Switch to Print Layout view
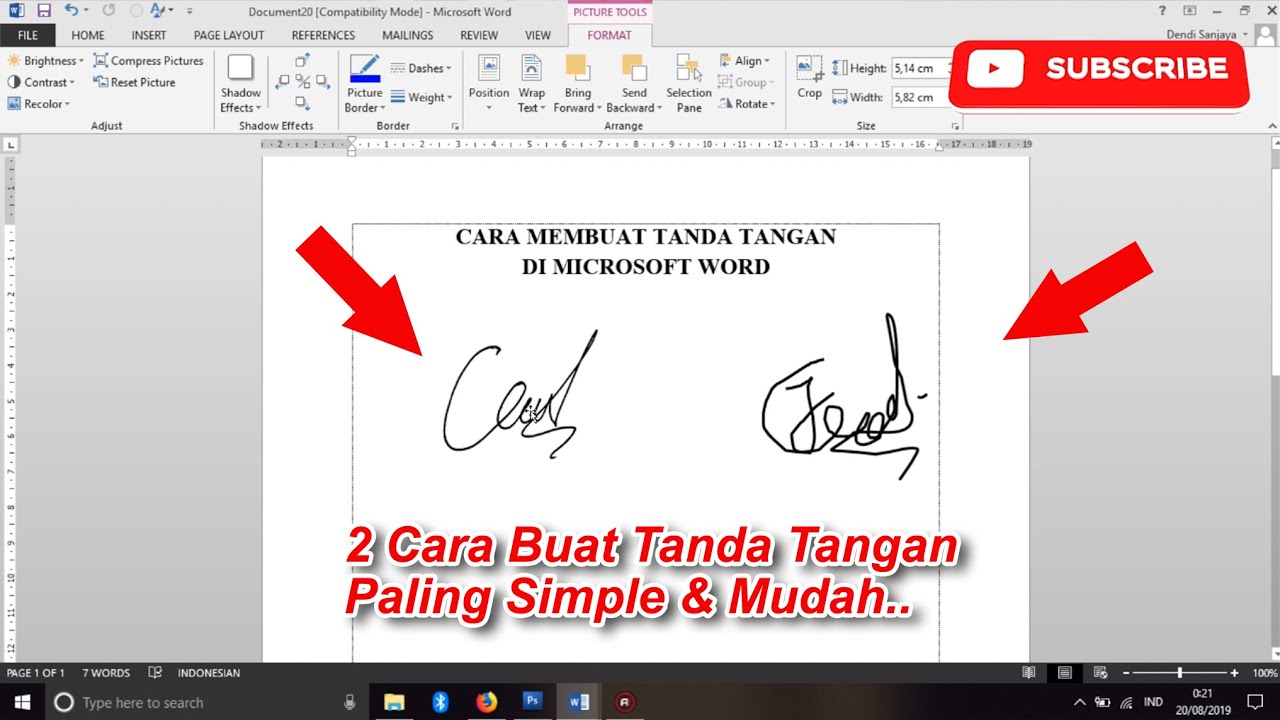 click(1065, 673)
